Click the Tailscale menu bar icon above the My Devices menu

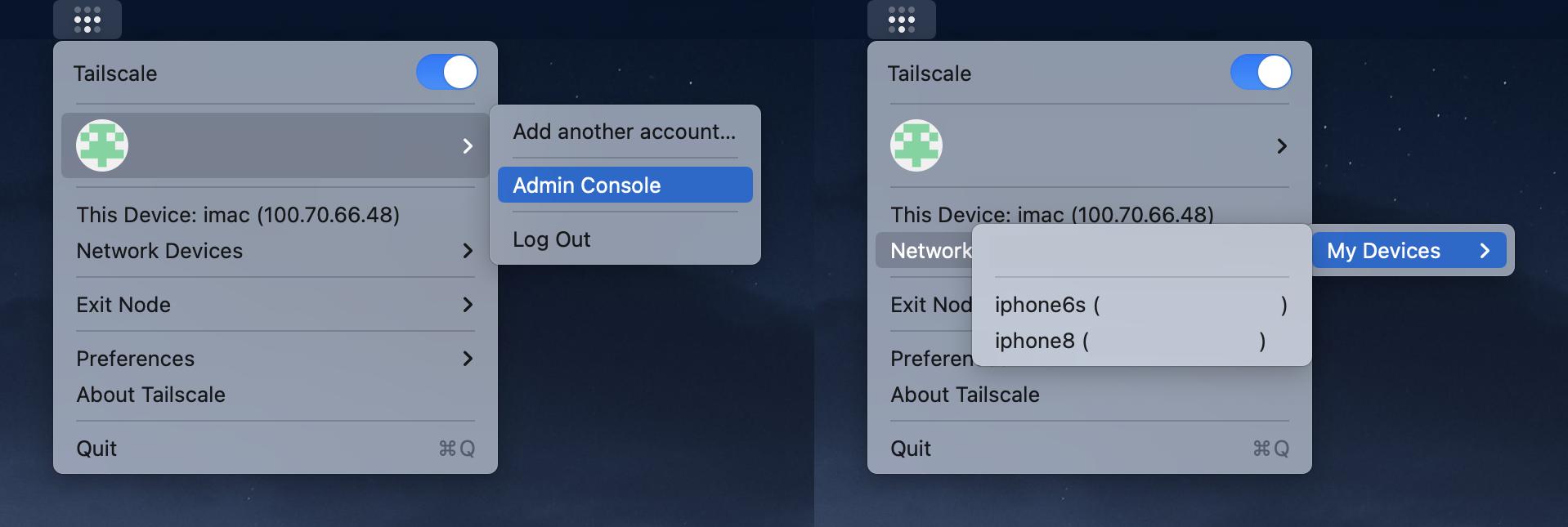click(901, 20)
